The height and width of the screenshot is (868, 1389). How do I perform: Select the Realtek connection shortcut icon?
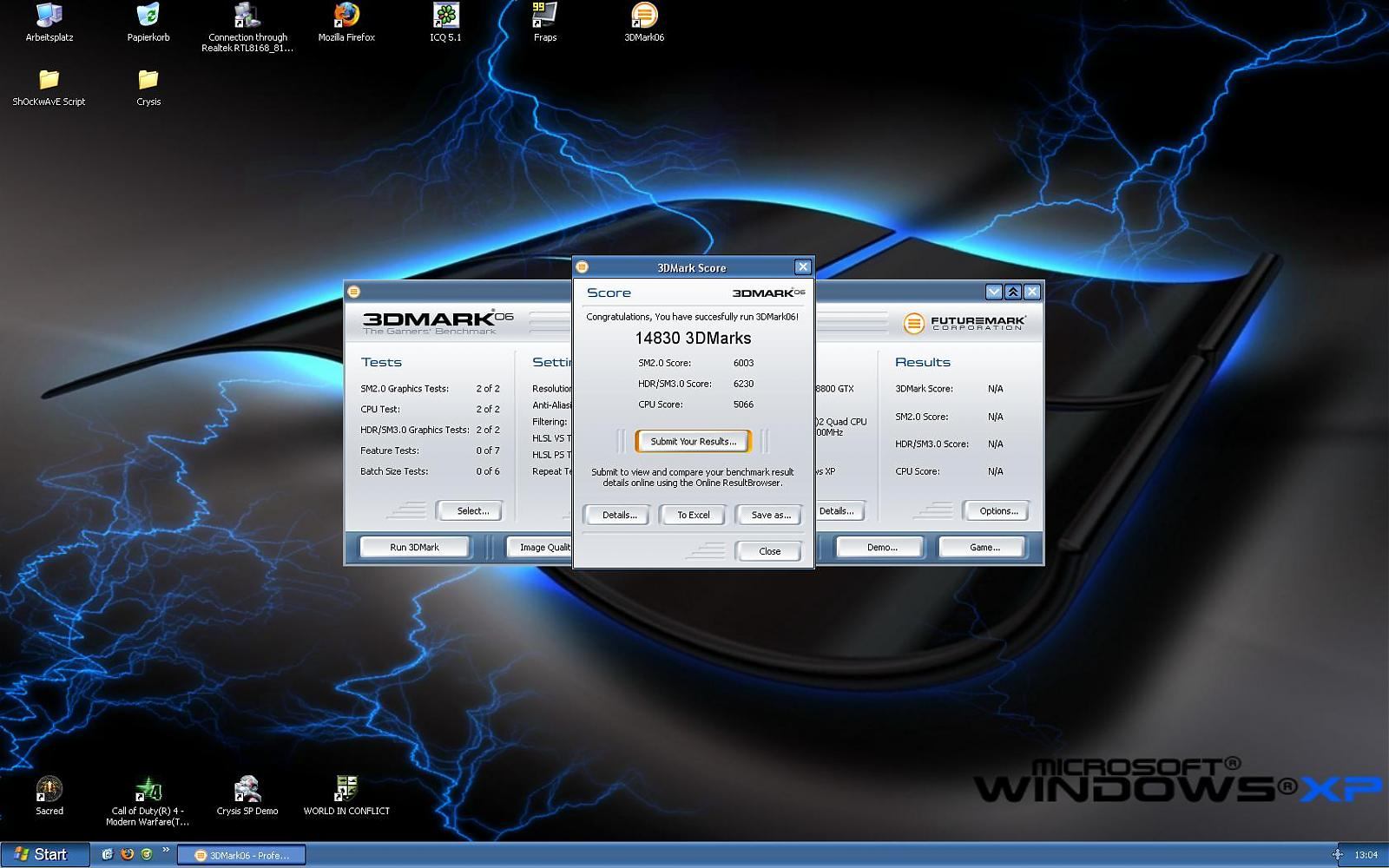point(247,16)
